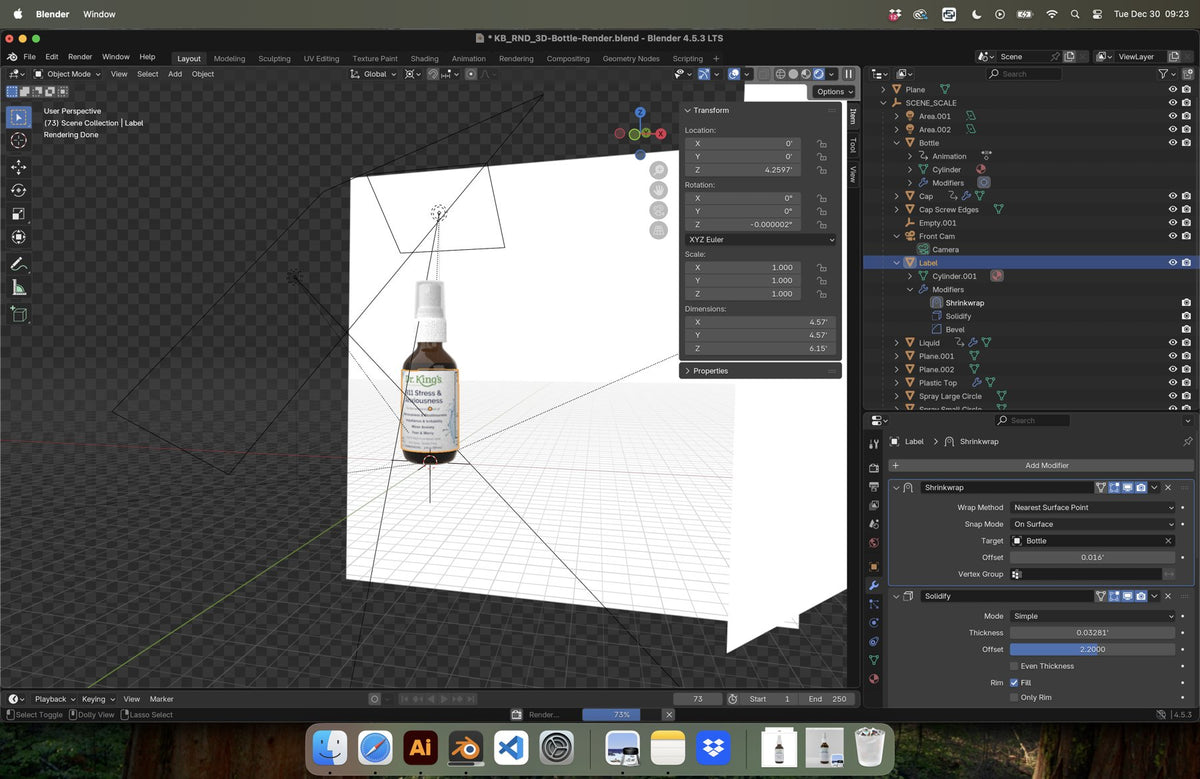1200x779 pixels.
Task: Open the Wrap Method dropdown
Action: [1093, 508]
